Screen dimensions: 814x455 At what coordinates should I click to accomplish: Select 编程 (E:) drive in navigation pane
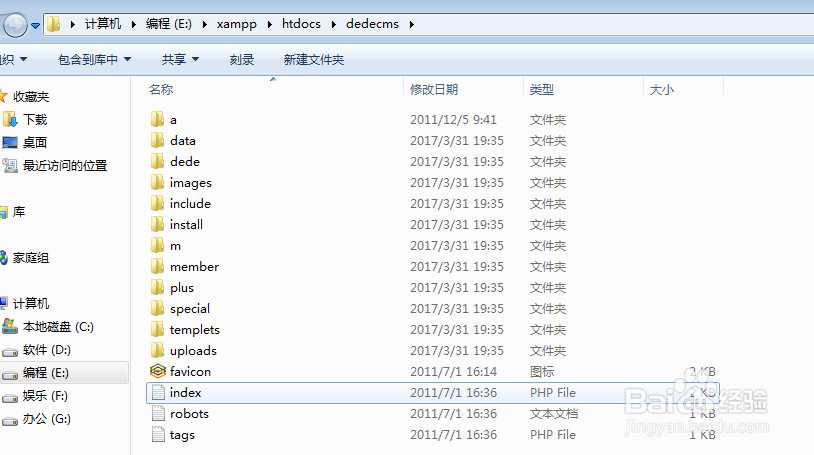tap(46, 373)
